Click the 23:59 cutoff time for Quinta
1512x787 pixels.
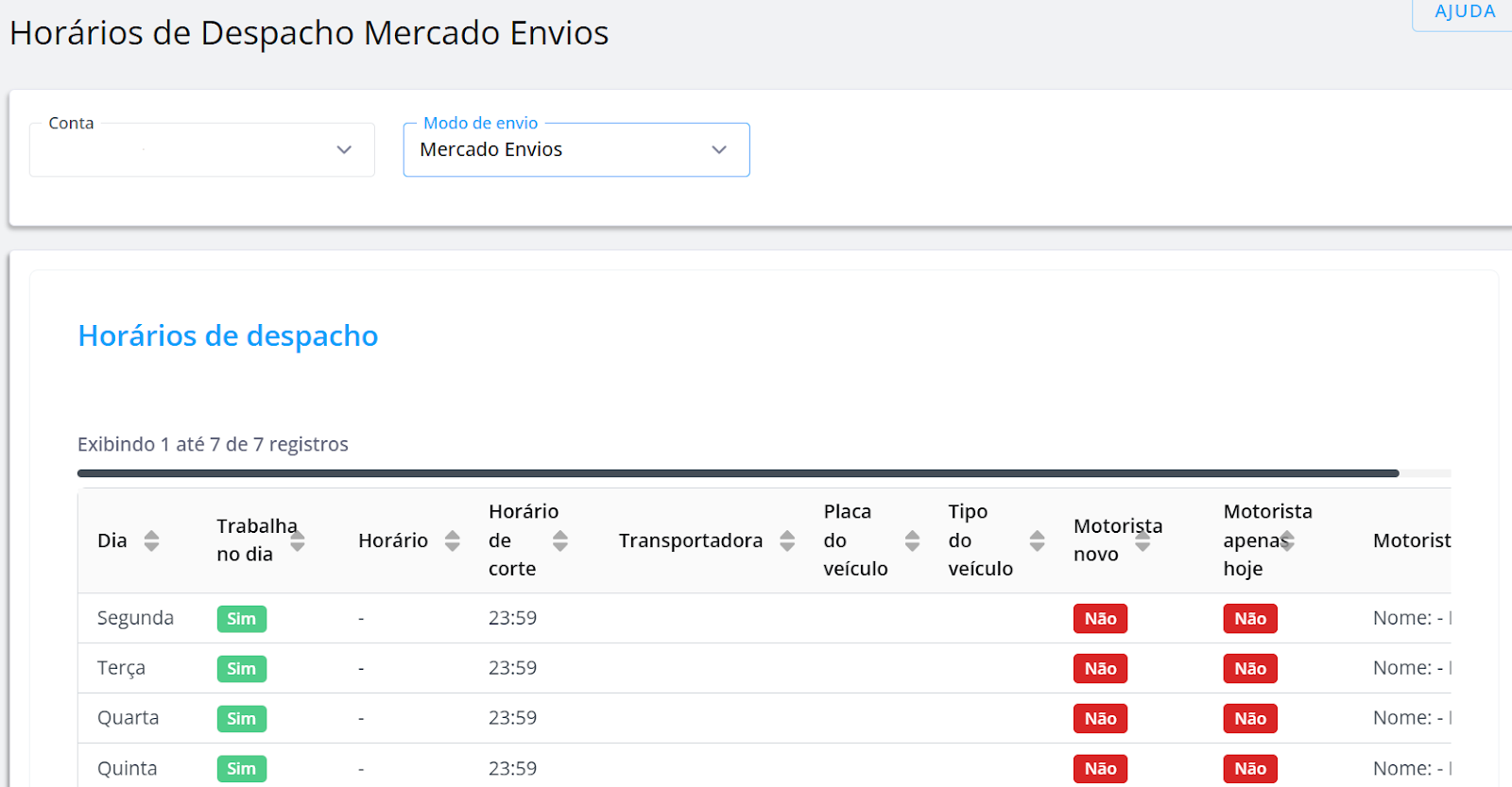(x=512, y=768)
